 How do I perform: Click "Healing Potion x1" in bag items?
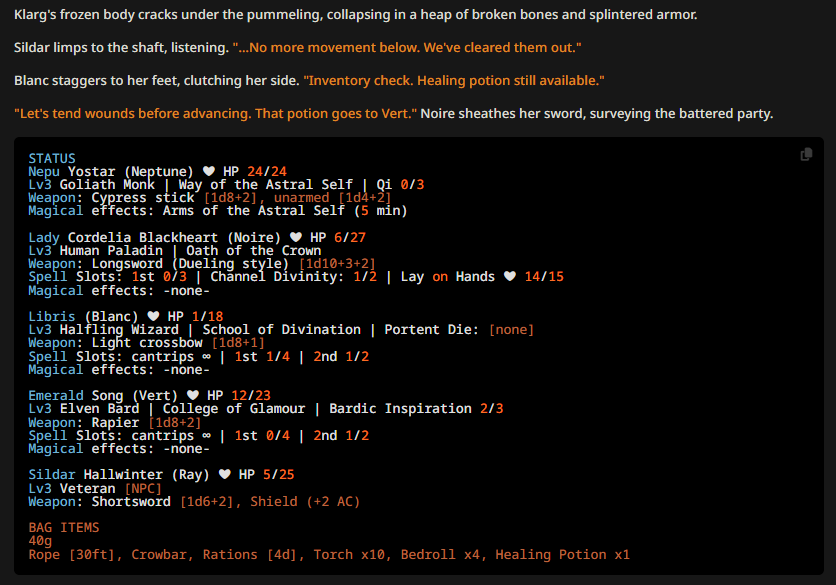pos(562,555)
